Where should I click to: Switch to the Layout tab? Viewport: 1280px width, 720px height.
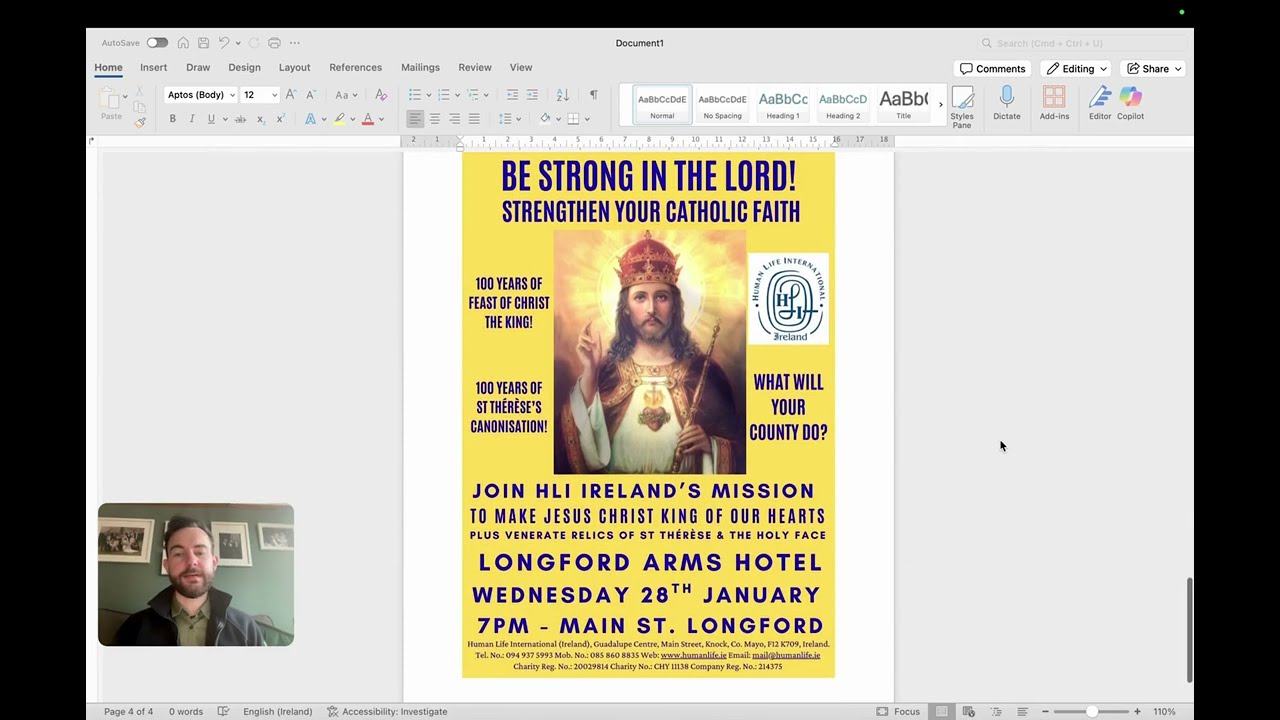pyautogui.click(x=294, y=68)
